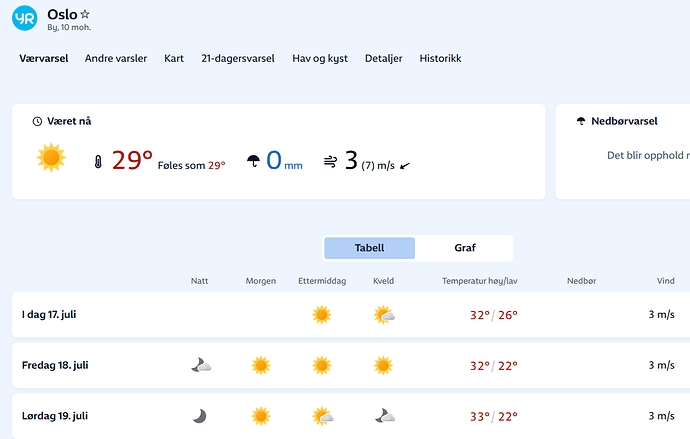Go to the Andre varsler link
This screenshot has height=439, width=690.
coord(116,59)
